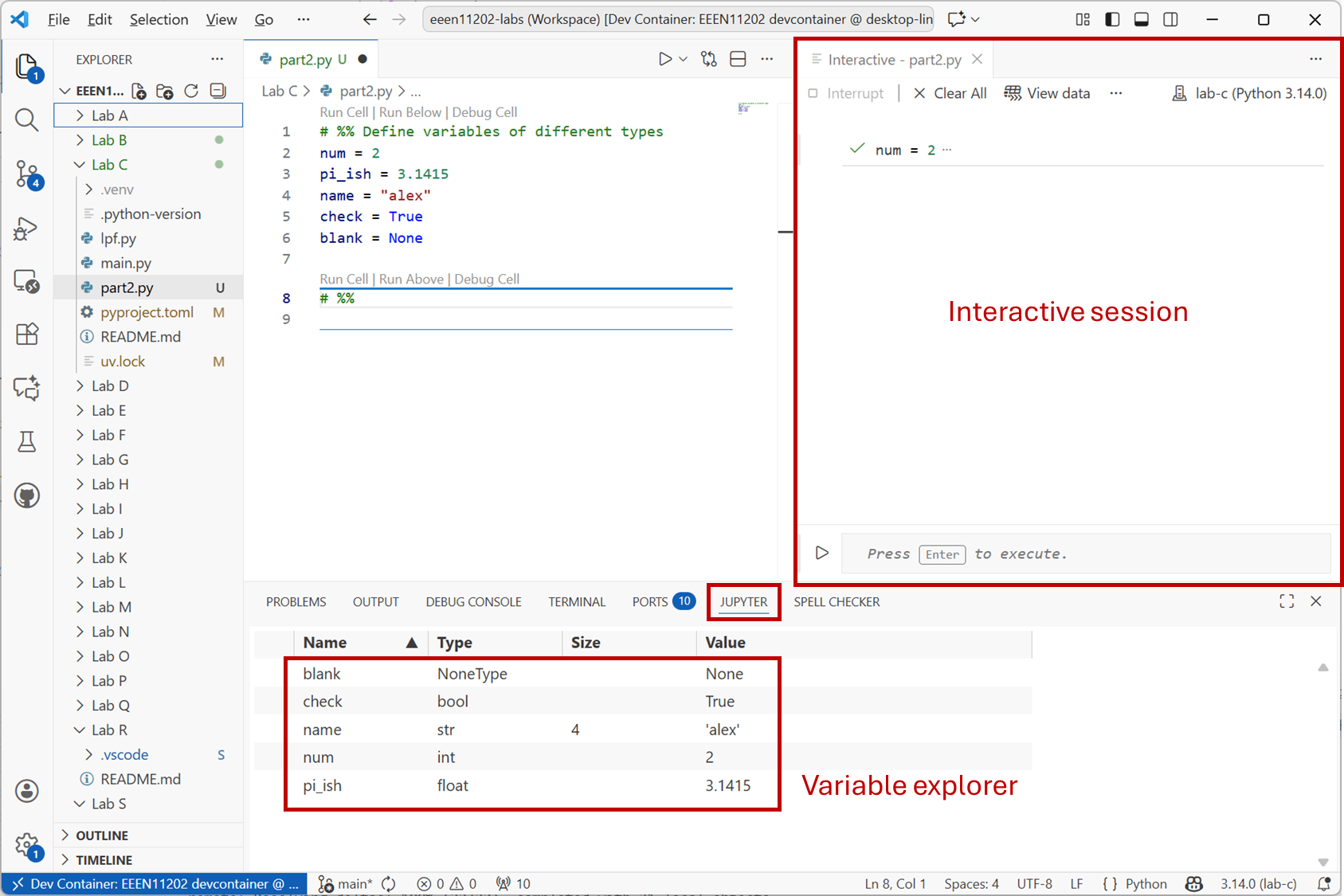
Task: Open the GitHub view in activity bar
Action: pos(26,495)
